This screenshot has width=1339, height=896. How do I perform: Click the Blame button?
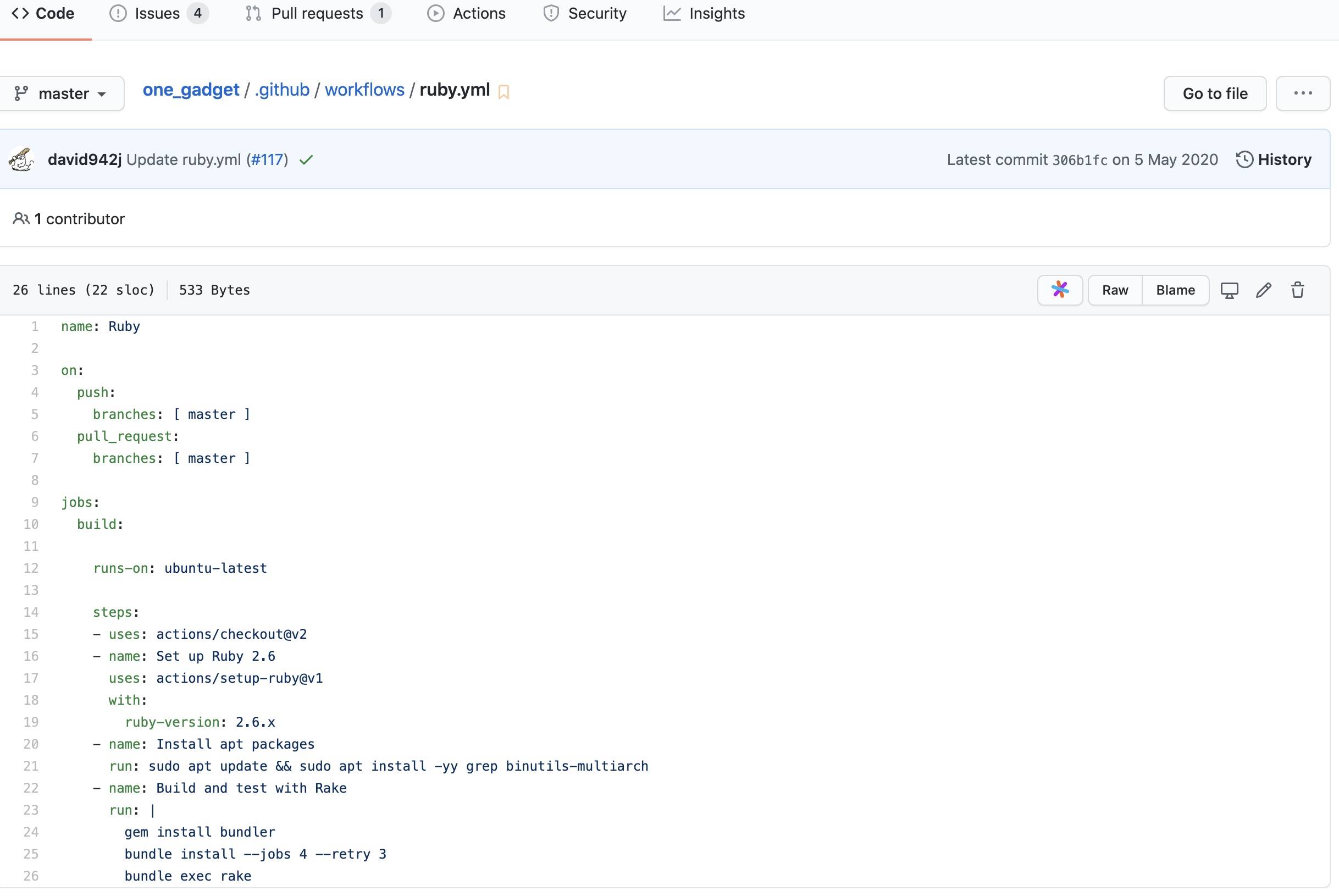pos(1175,290)
